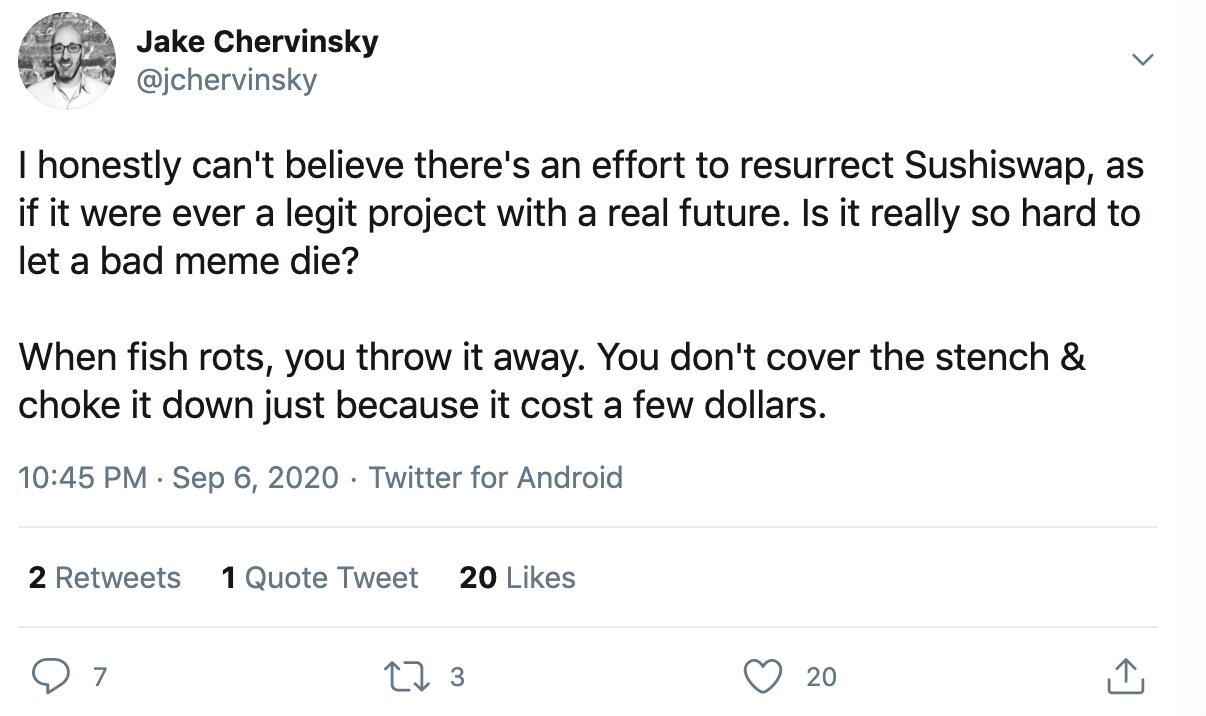This screenshot has height=716, width=1206.
Task: Click the Sep 6, 2020 date
Action: (256, 477)
